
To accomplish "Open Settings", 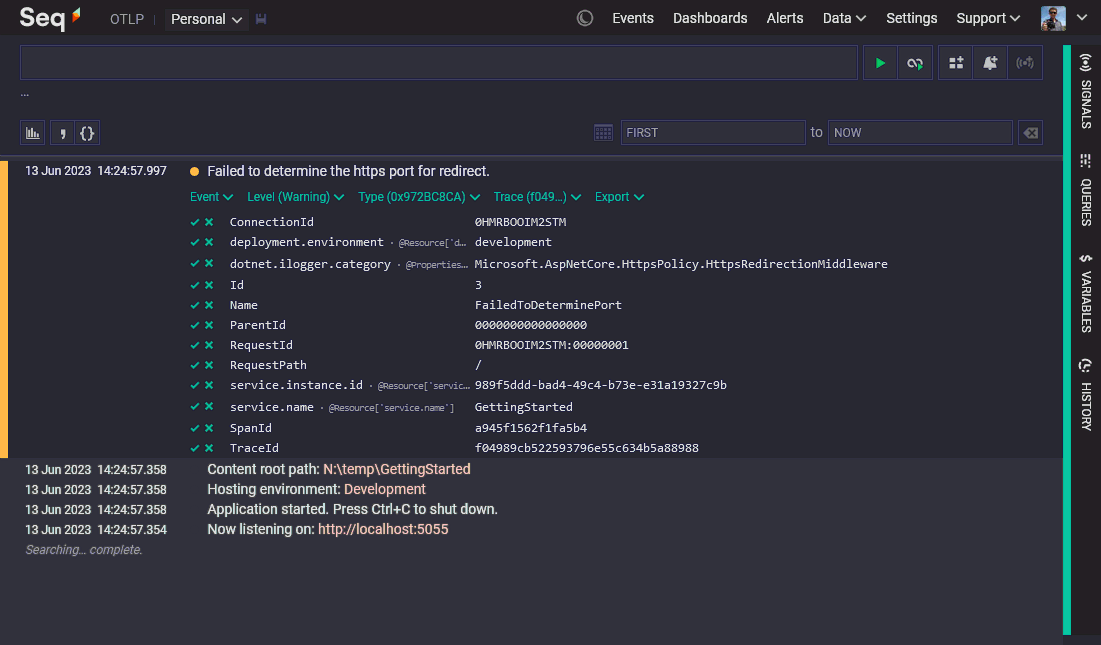I will tap(911, 18).
